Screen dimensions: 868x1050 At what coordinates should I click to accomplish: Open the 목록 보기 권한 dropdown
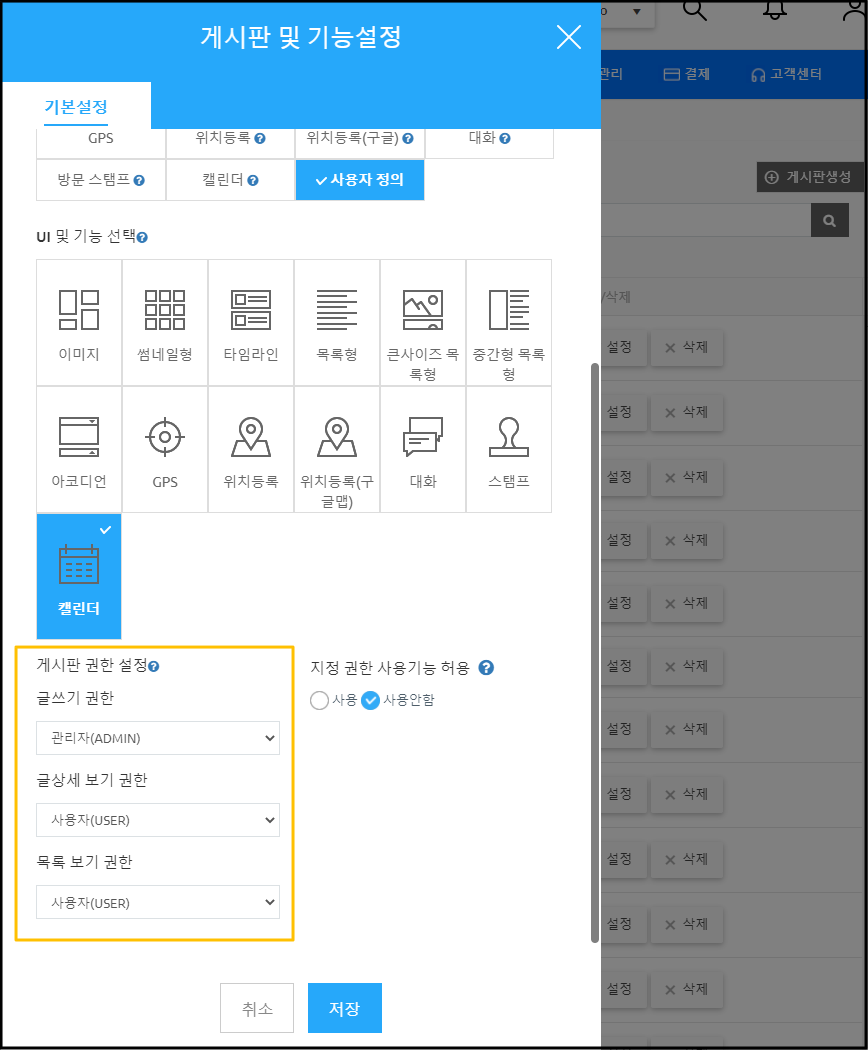coord(158,902)
